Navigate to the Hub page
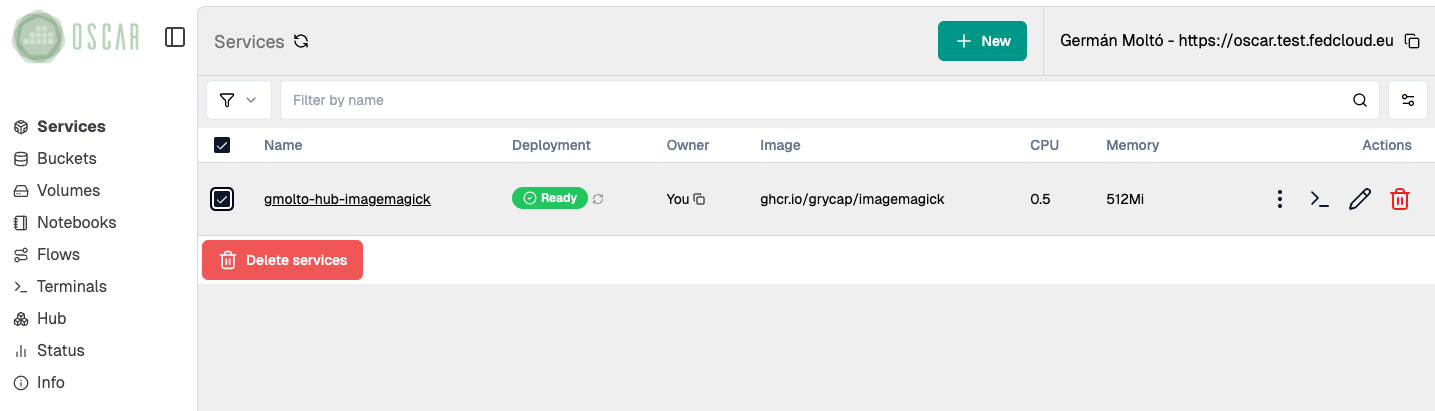This screenshot has width=1435, height=411. coord(51,318)
